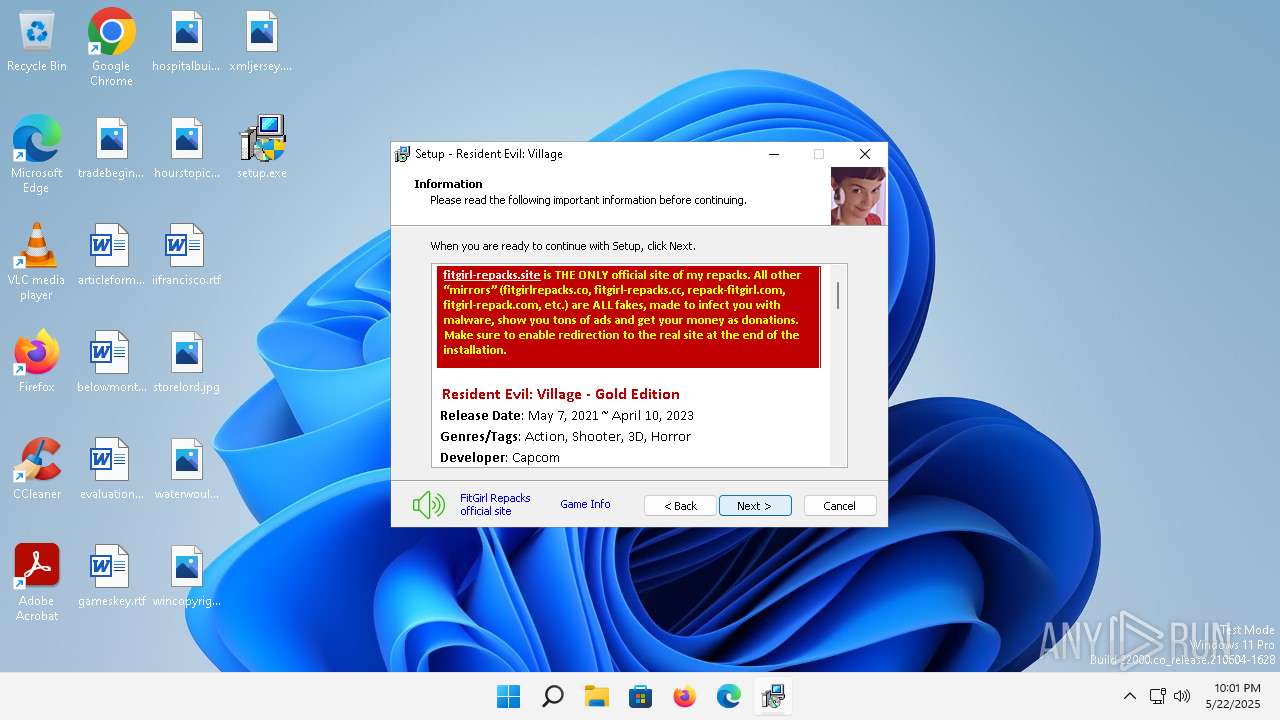Screen dimensions: 1280x720
Task: Close the Setup window
Action: point(865,154)
